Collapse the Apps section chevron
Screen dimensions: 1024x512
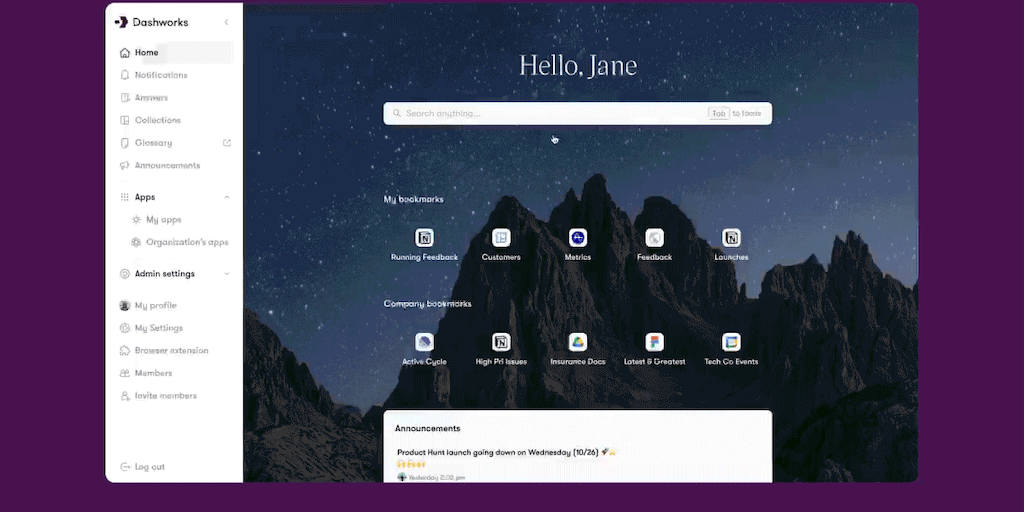coord(227,197)
